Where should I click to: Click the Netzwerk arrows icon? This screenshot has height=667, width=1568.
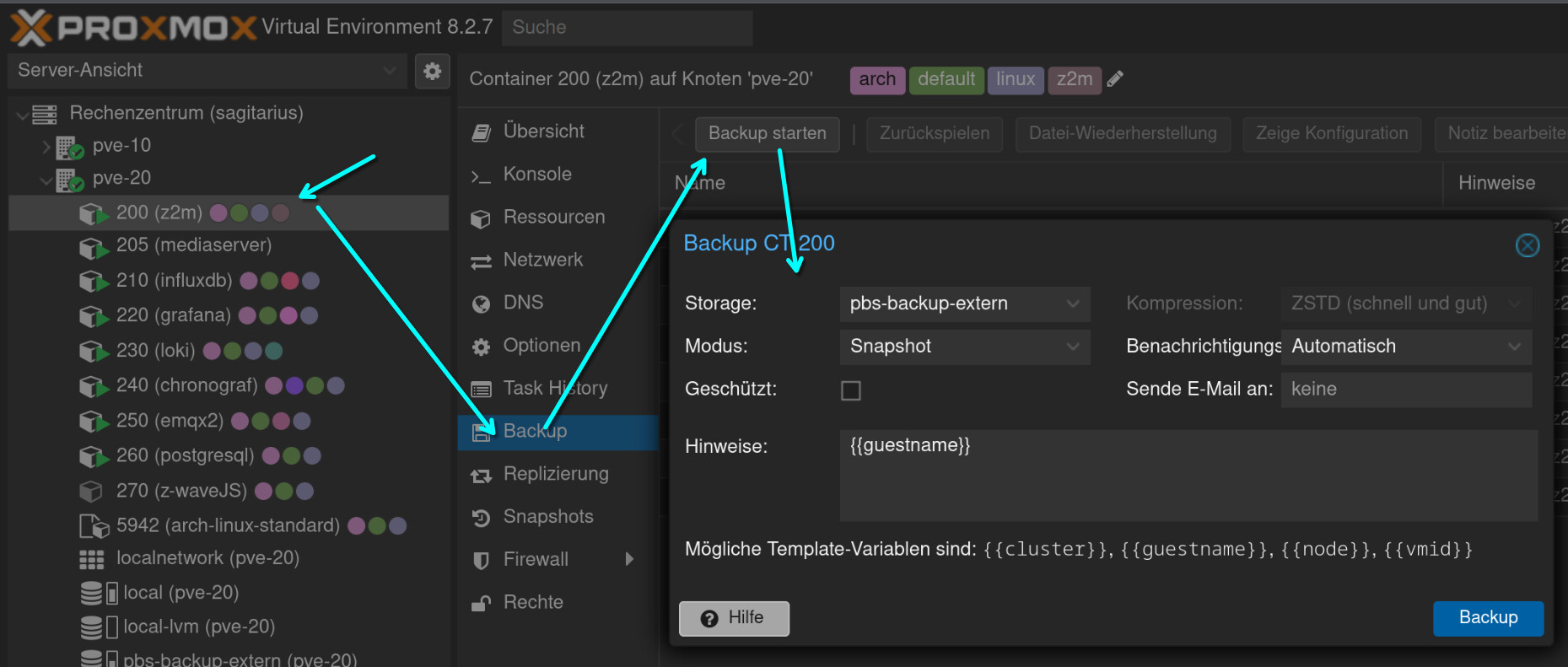pyautogui.click(x=481, y=262)
